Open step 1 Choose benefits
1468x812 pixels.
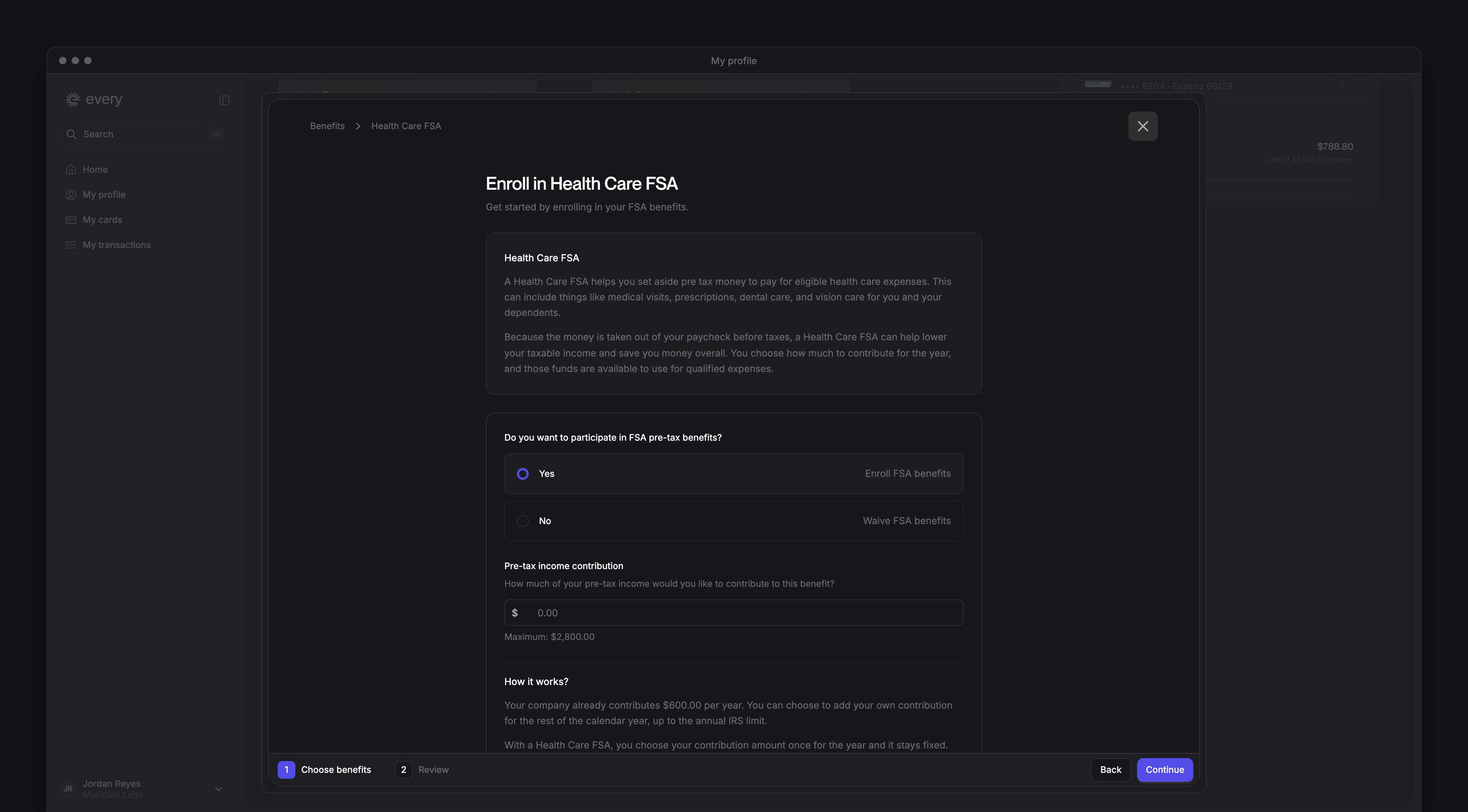[x=324, y=769]
